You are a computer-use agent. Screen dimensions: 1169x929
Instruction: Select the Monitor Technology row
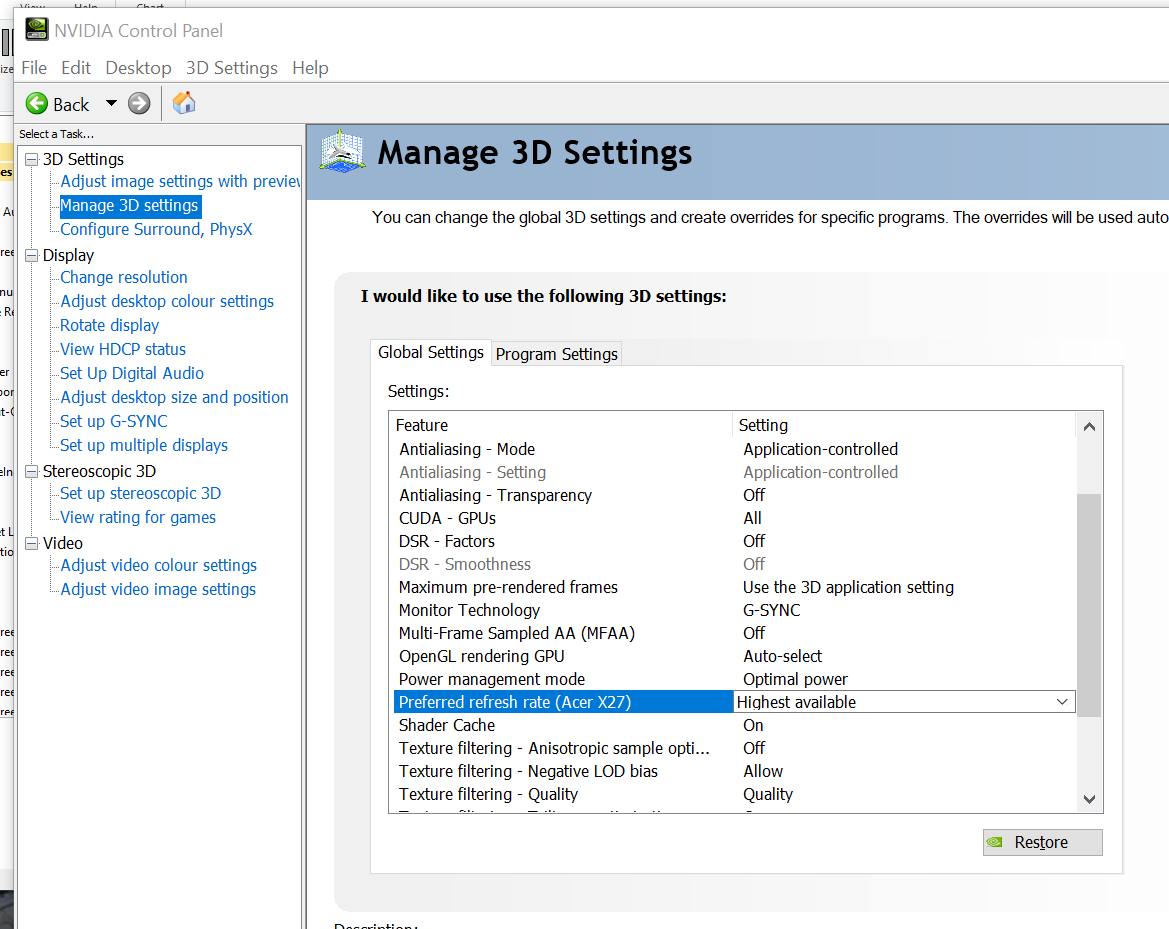tap(734, 610)
